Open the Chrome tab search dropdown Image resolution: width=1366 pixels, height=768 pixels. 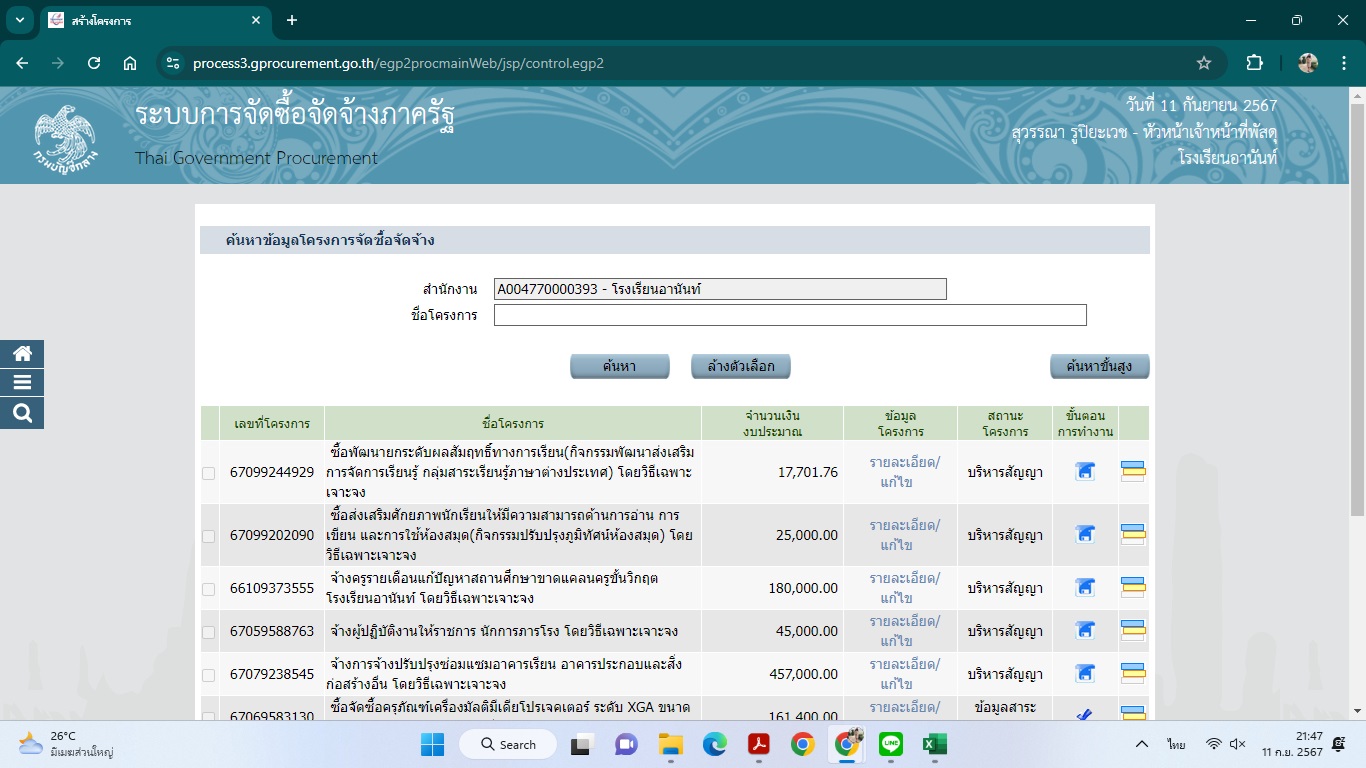tap(20, 20)
